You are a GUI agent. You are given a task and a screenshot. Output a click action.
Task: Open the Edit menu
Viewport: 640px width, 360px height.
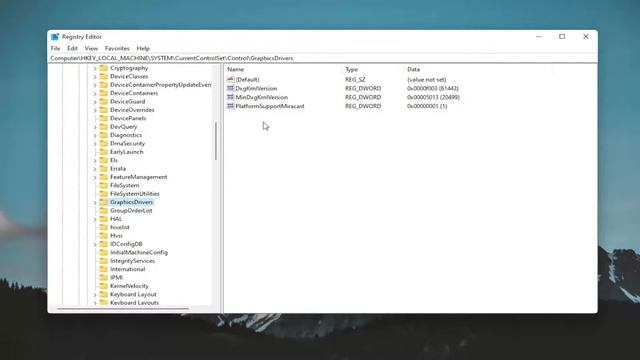pyautogui.click(x=72, y=48)
